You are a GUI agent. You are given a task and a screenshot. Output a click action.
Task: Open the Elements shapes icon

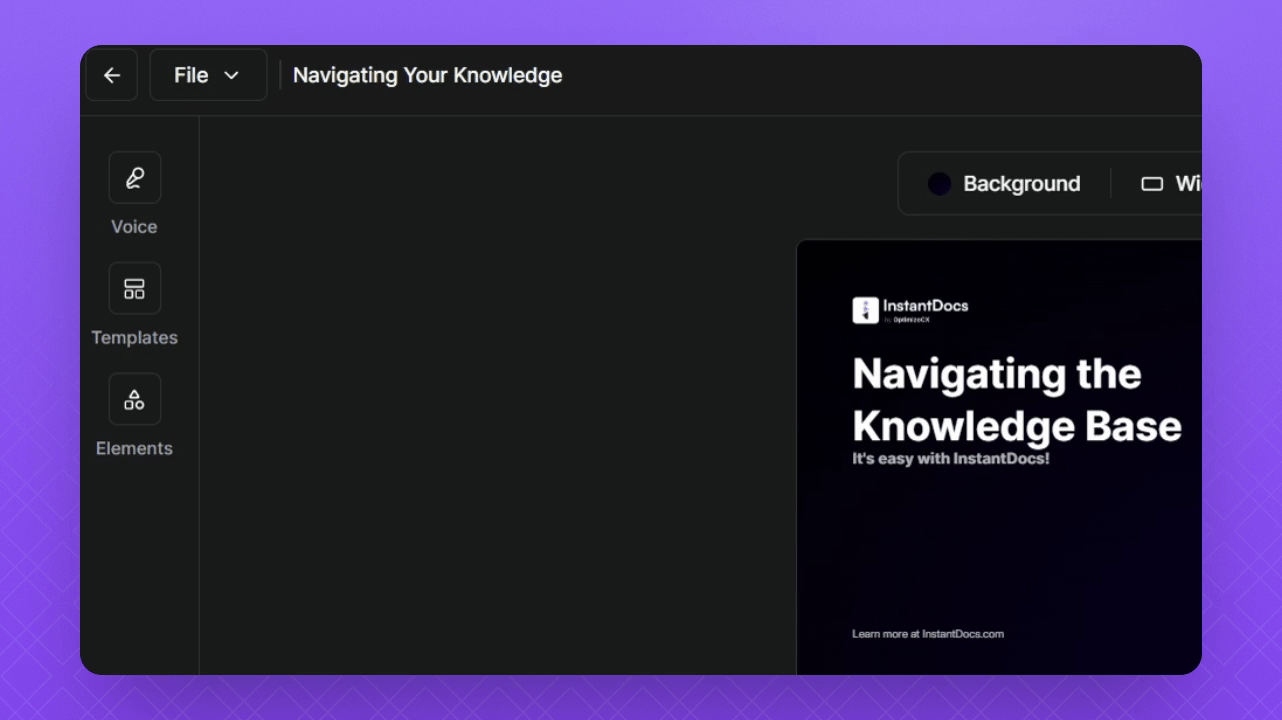134,400
